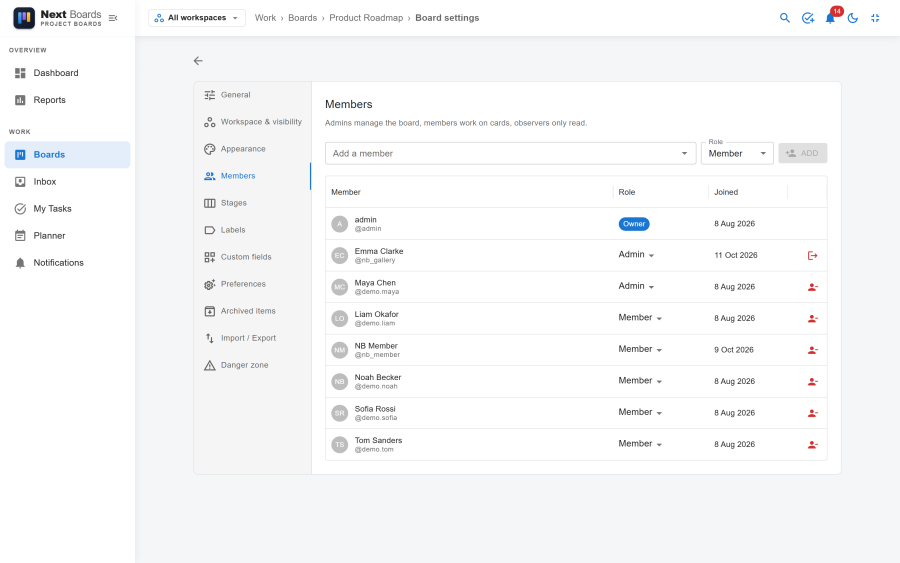Open Inbox in sidebar

click(x=68, y=181)
